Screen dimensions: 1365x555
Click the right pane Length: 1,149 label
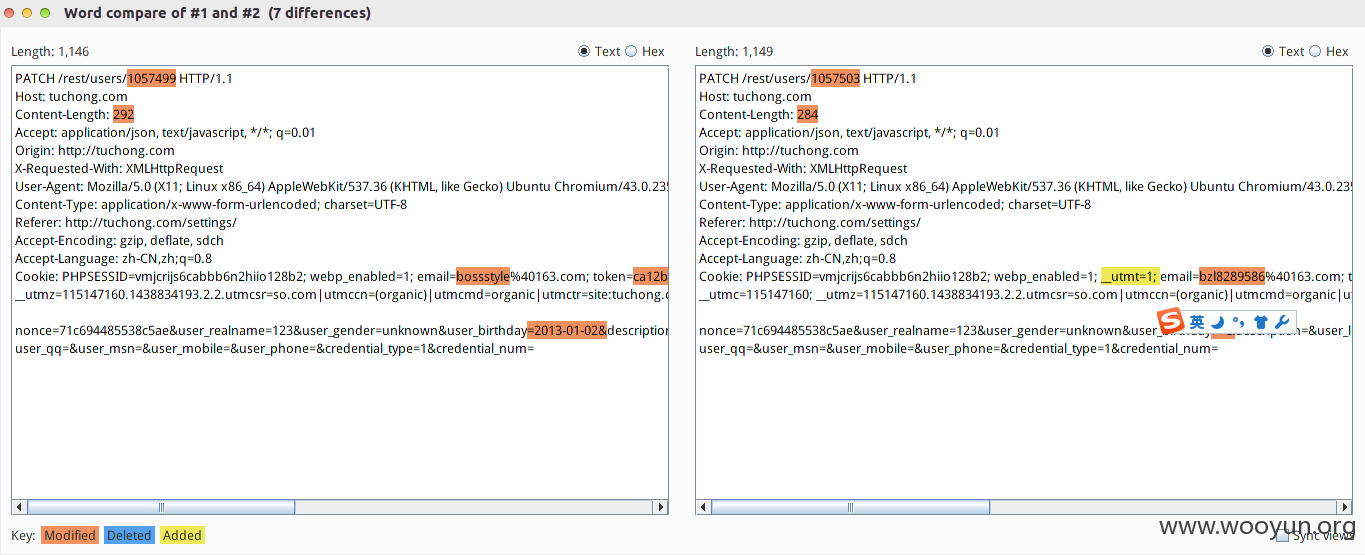[x=734, y=51]
